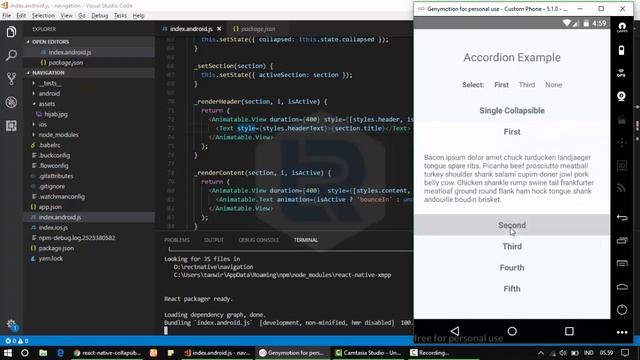
Task: Open index.ios.js in the explorer
Action: click(x=53, y=227)
